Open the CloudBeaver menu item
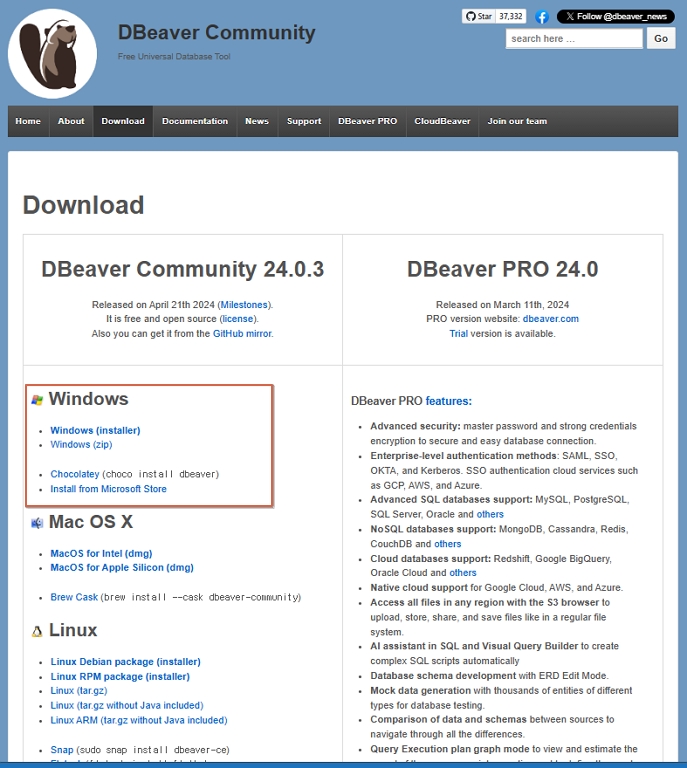Viewport: 687px width, 768px height. click(442, 121)
